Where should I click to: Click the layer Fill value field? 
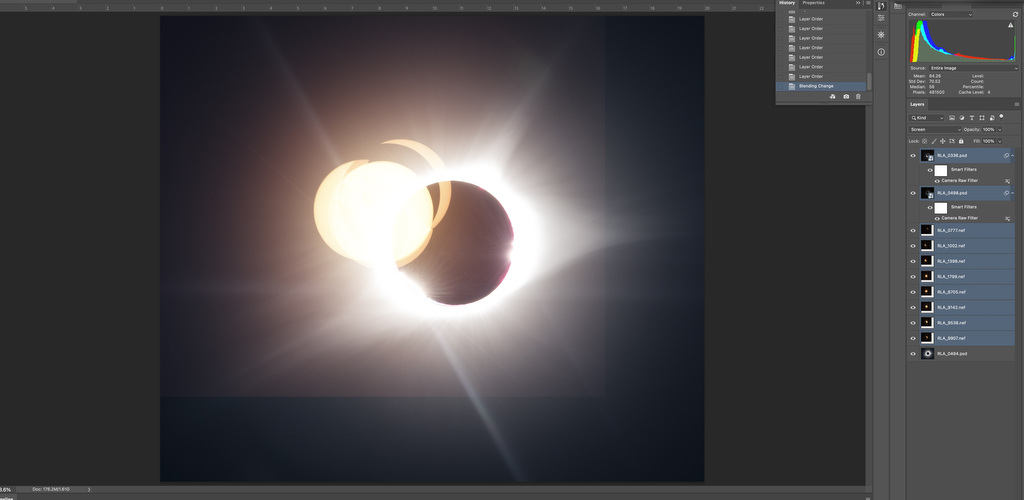(x=989, y=141)
